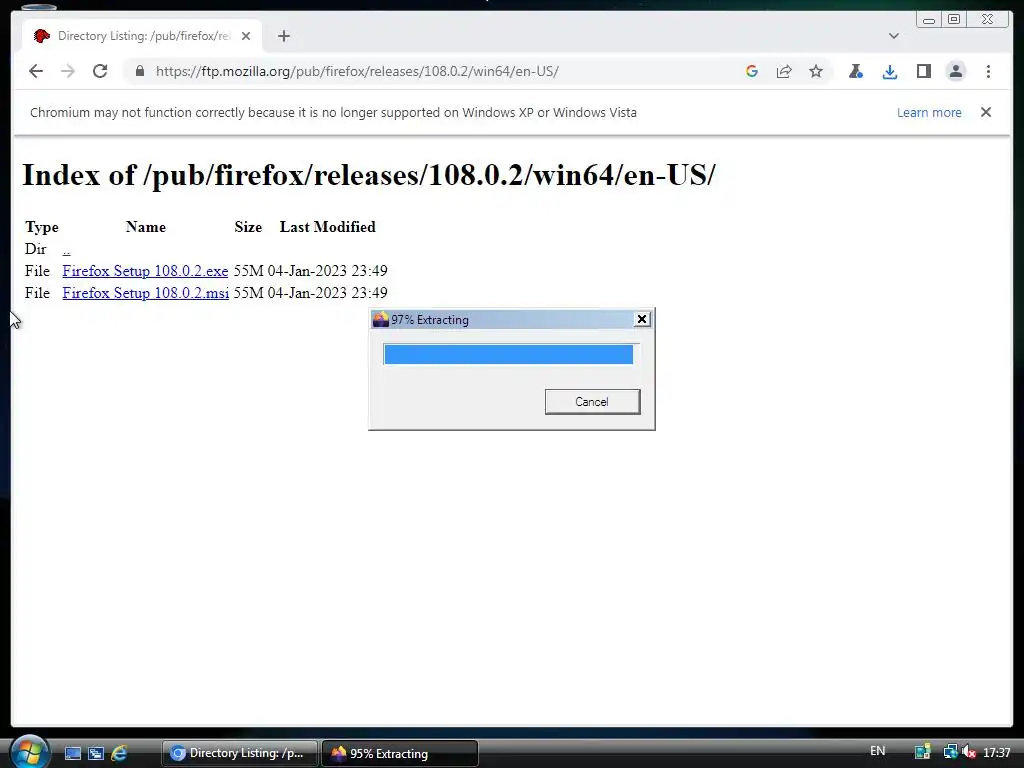The image size is (1024, 768).
Task: Go to the parent directory link
Action: point(67,249)
